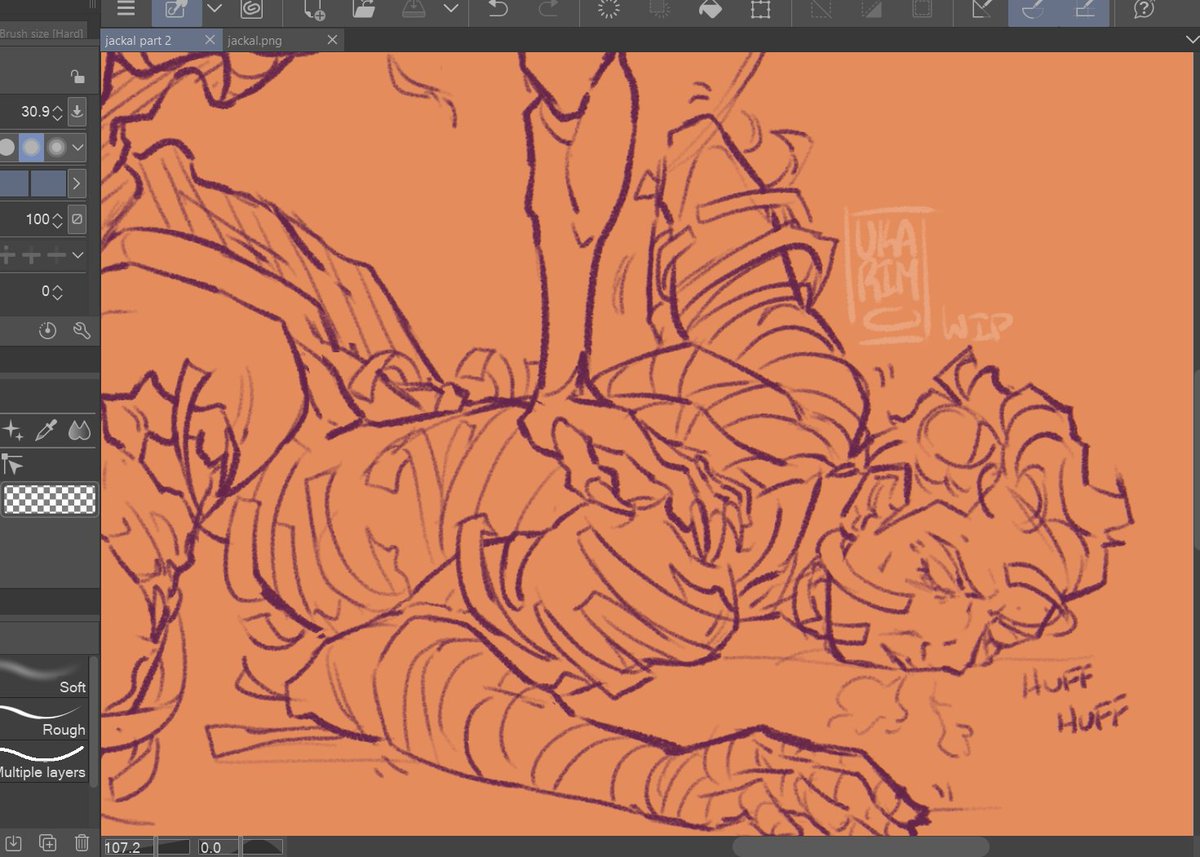
Task: Fill with the paint bucket icon
Action: point(709,10)
